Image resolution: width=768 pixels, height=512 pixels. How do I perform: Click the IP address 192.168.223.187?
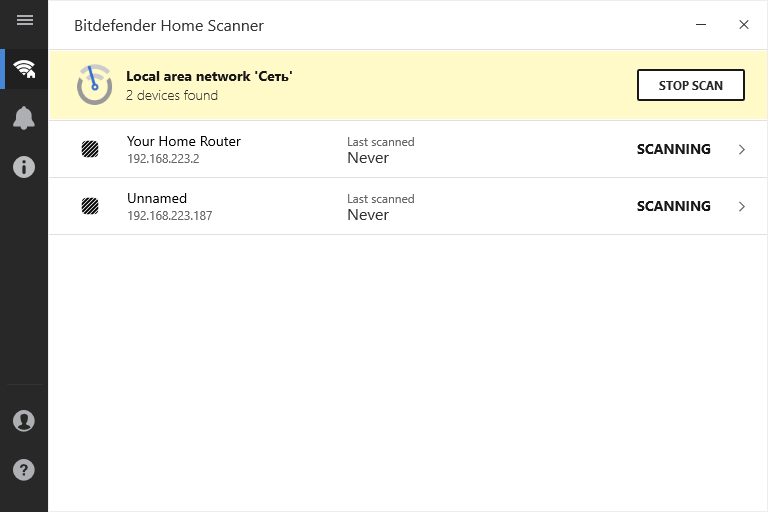coord(169,215)
